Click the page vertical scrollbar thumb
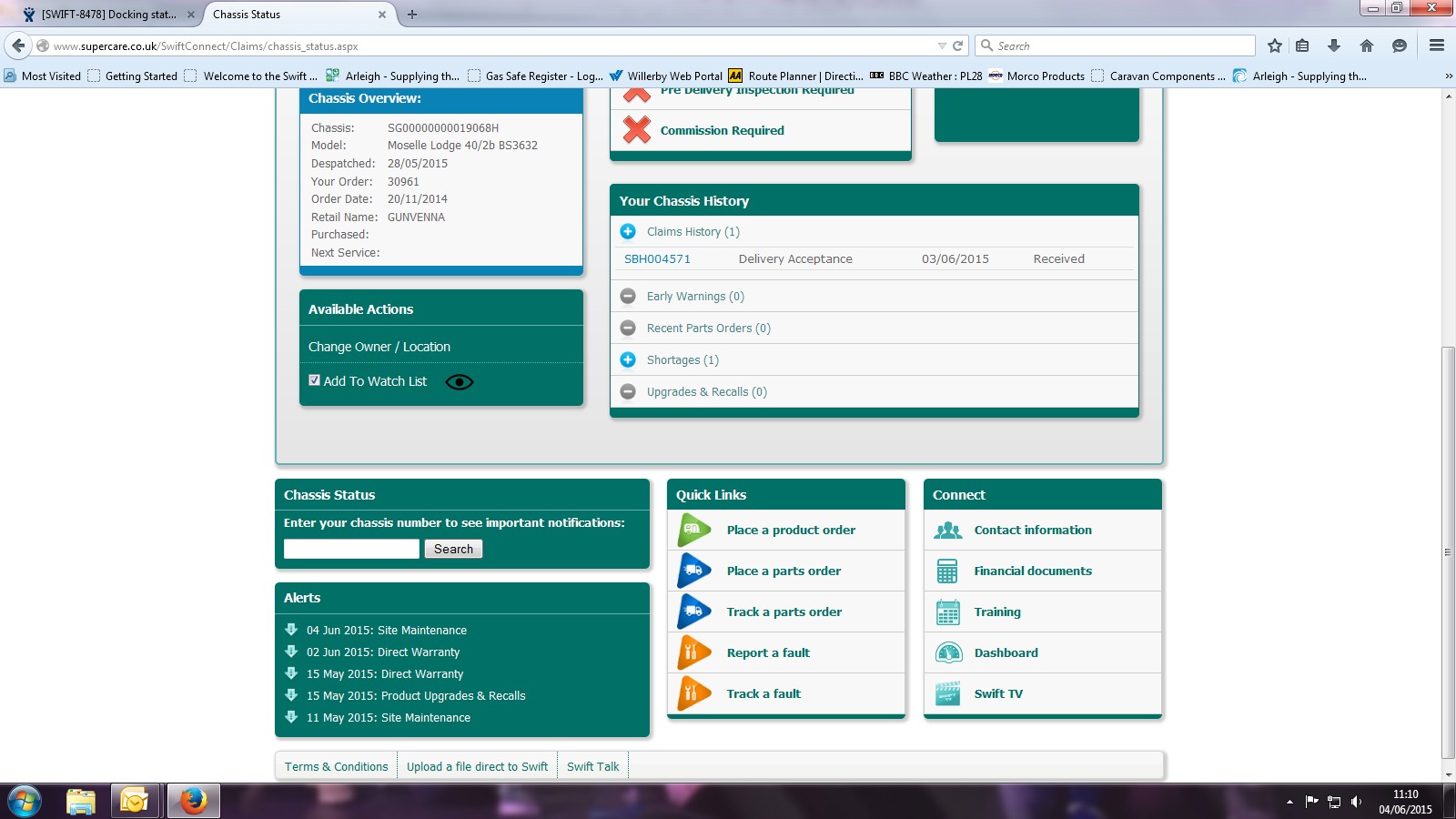 coord(1448,552)
